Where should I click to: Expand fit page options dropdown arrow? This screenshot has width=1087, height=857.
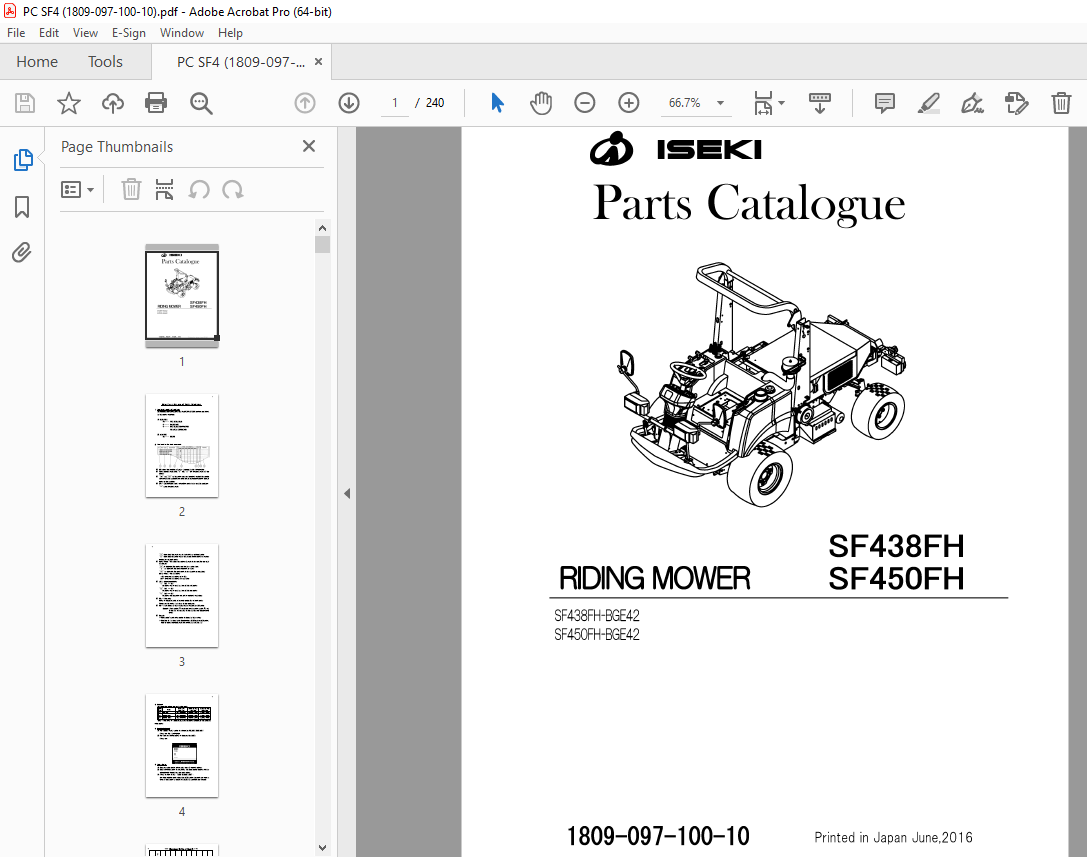782,103
